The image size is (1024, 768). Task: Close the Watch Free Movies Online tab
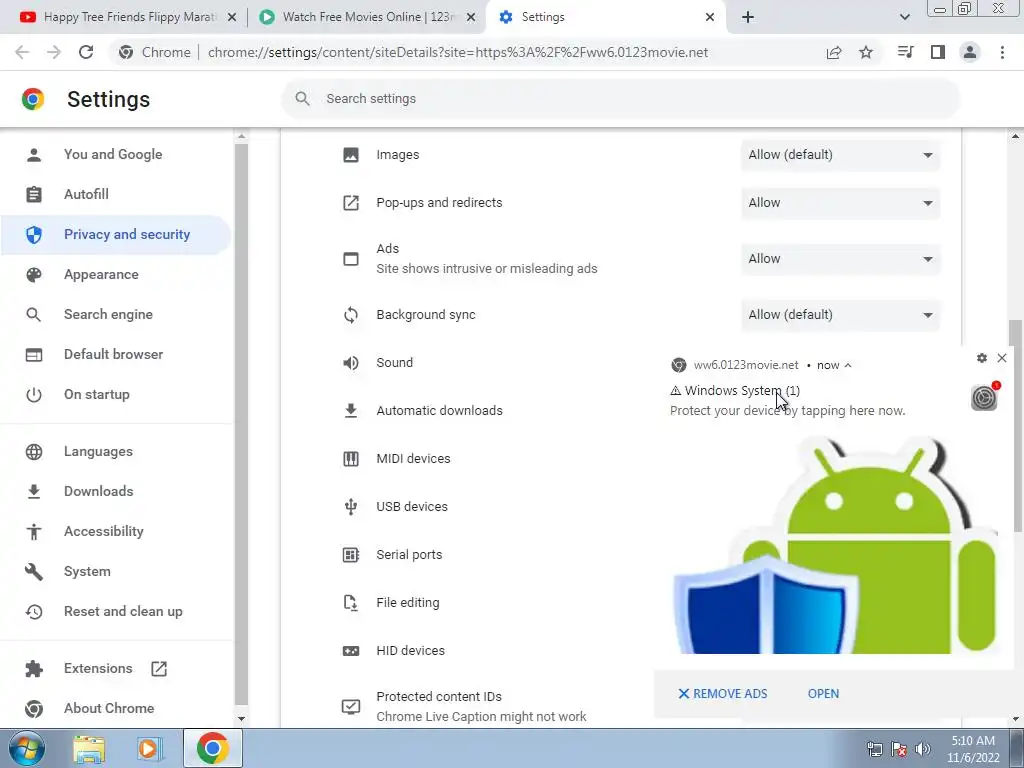pos(471,17)
